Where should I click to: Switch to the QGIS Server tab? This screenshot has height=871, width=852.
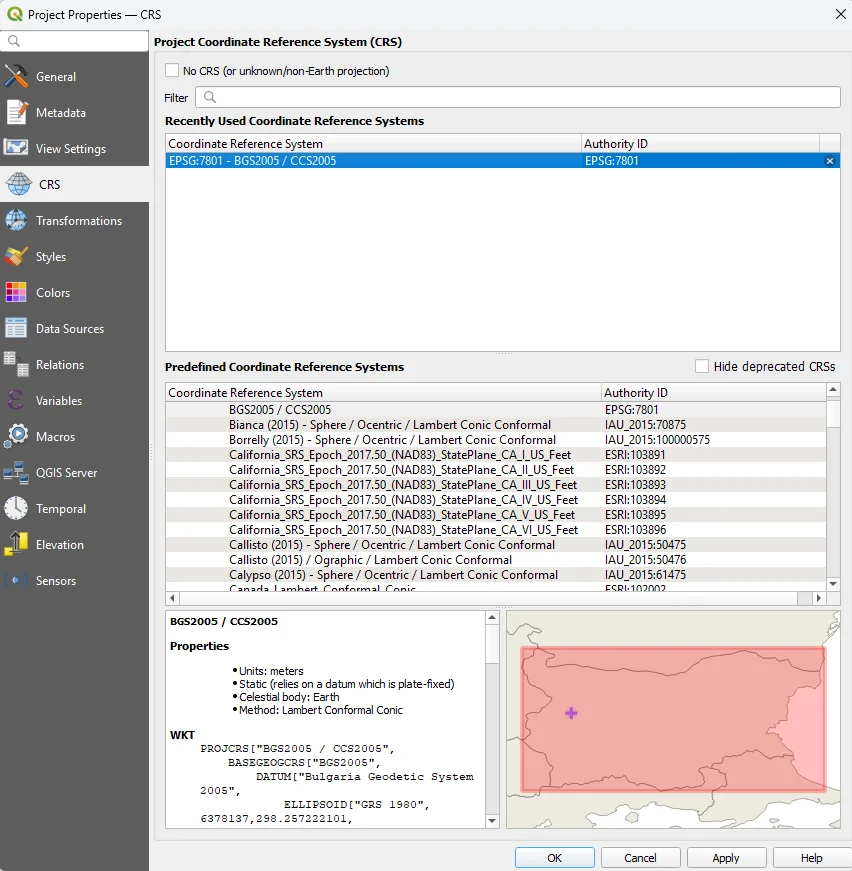pos(66,473)
